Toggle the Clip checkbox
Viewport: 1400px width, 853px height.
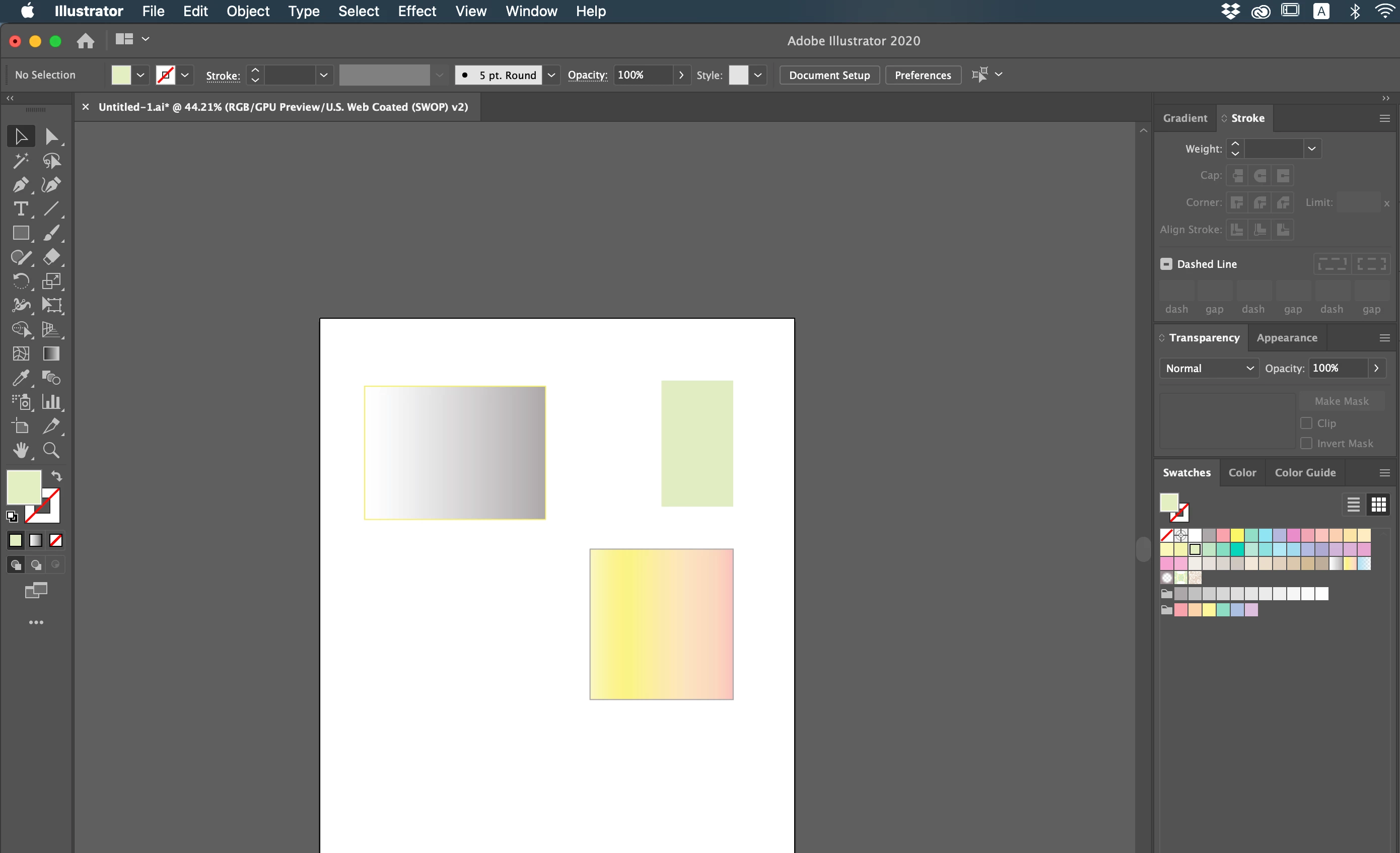pos(1306,423)
